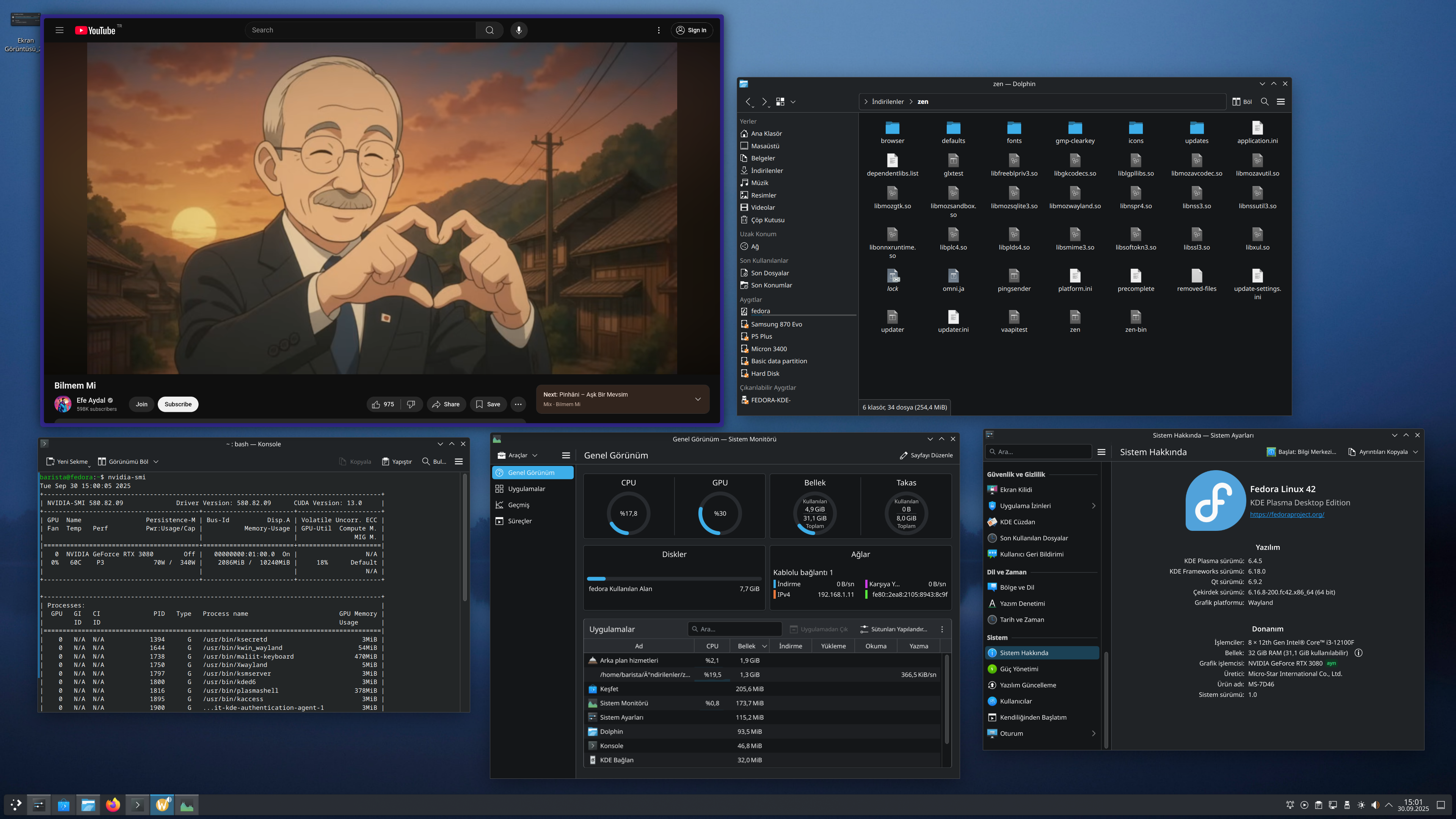The height and width of the screenshot is (819, 1456).
Task: Select Samsung 870 Evo in Dolphin sidebar
Action: tap(798, 324)
